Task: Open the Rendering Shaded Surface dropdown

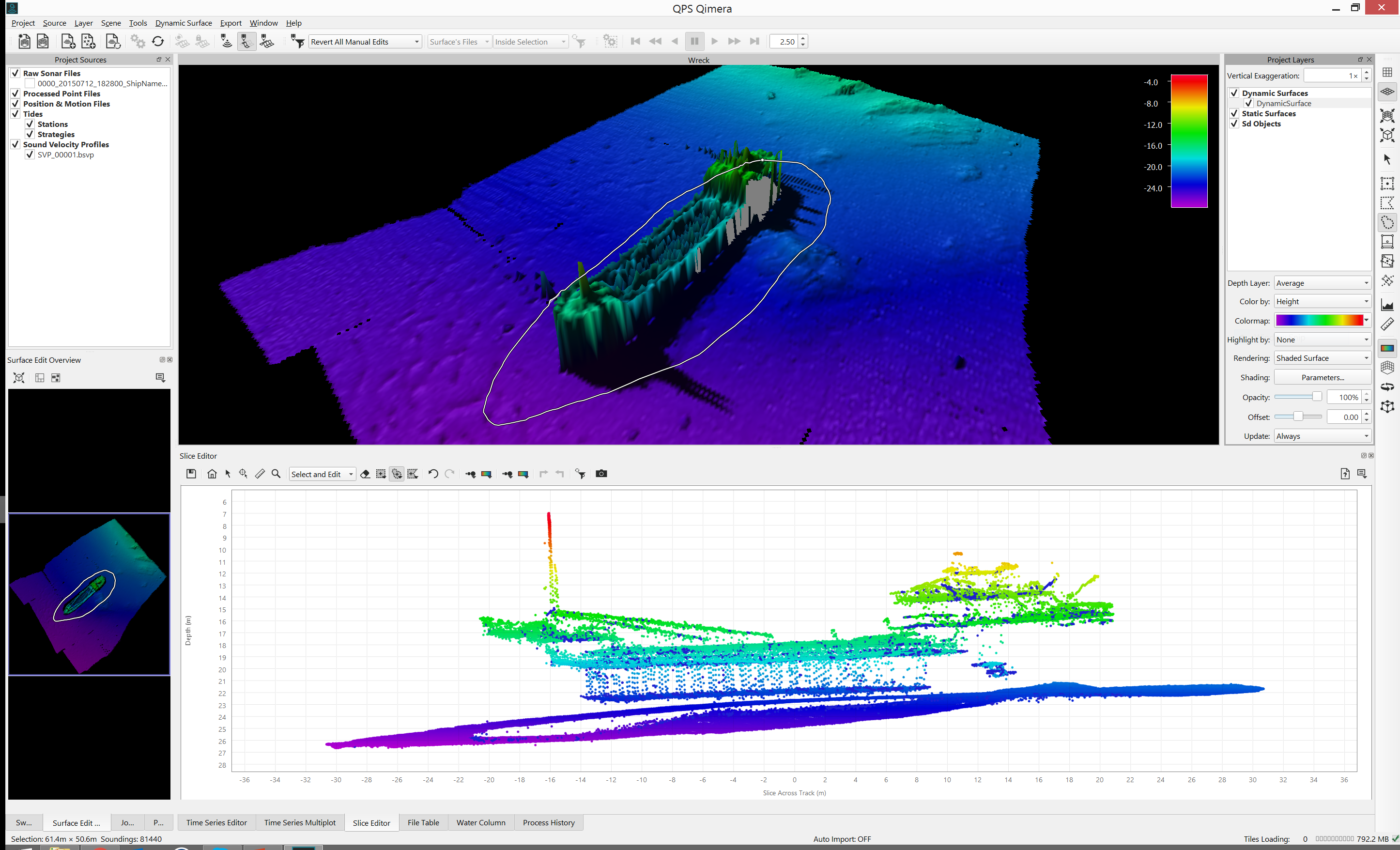Action: coord(1322,358)
